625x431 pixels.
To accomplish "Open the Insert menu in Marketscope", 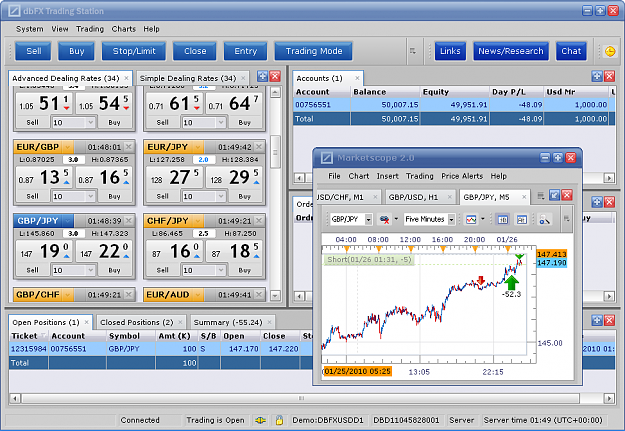I will click(387, 176).
